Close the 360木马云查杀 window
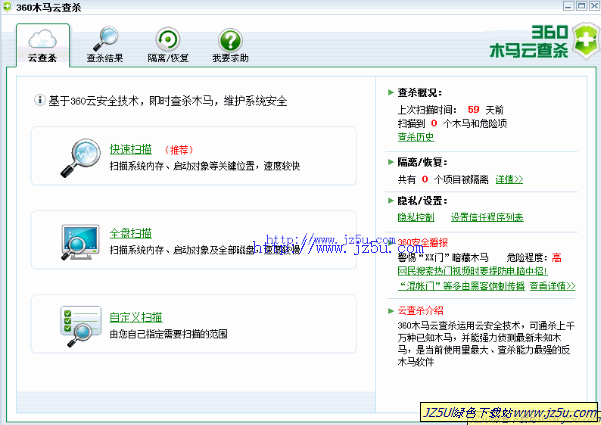601x425 pixels. pyautogui.click(x=594, y=6)
